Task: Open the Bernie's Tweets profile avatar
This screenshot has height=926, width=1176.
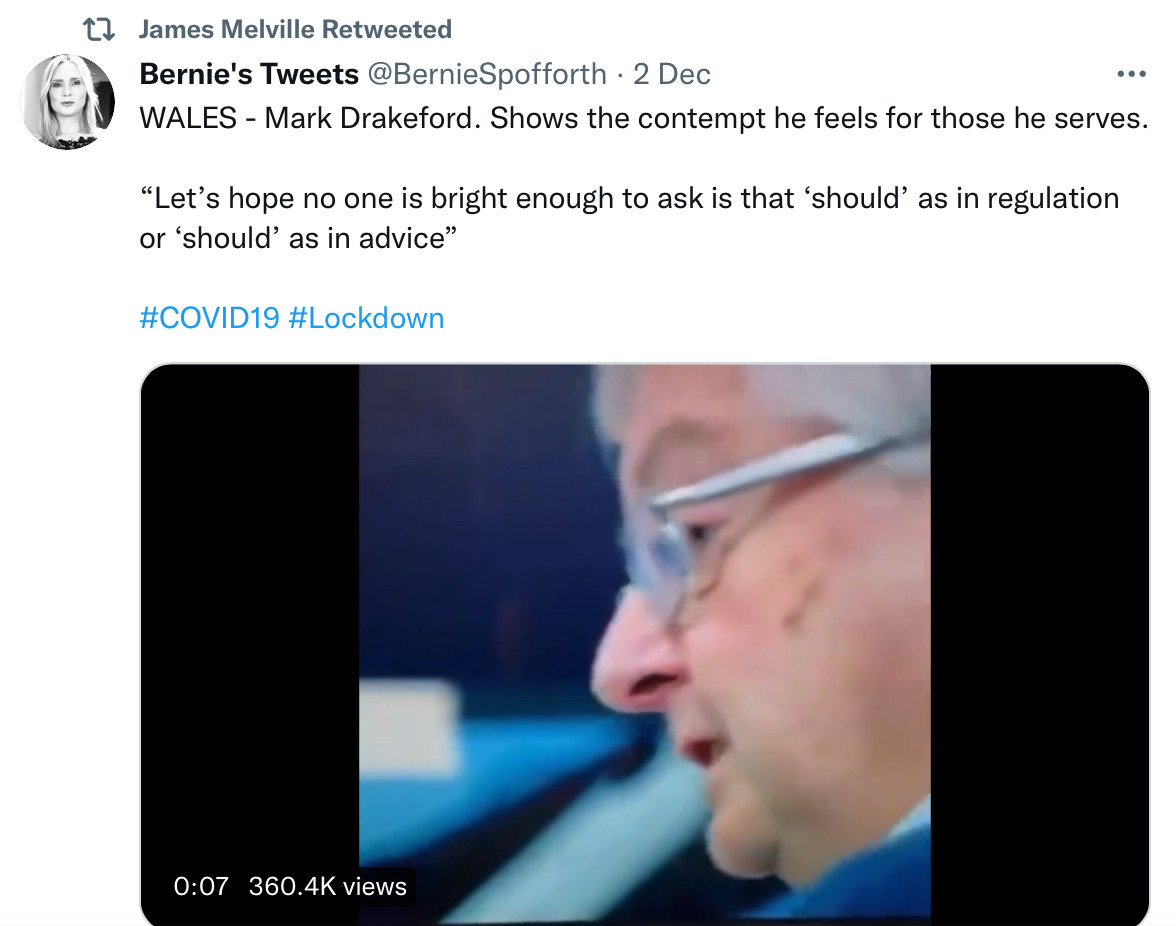Action: pos(68,101)
